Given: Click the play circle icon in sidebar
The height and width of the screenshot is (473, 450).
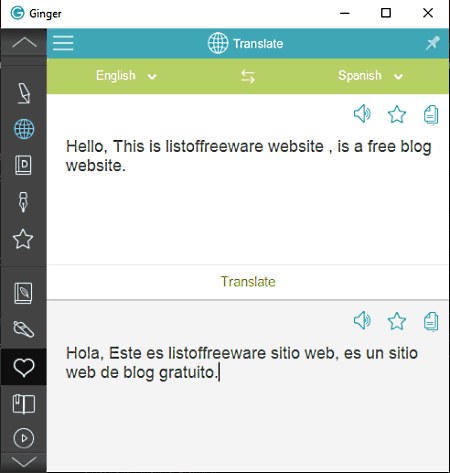Looking at the screenshot, I should [24, 438].
